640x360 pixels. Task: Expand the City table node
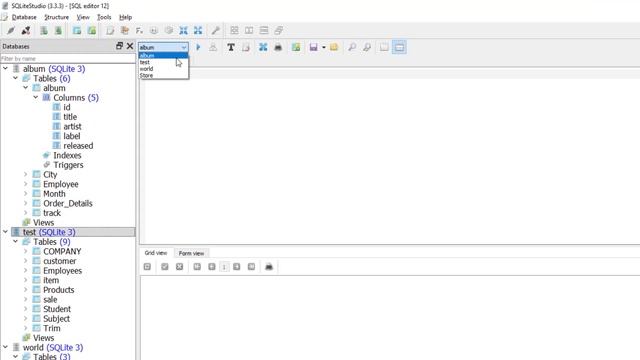tap(25, 174)
